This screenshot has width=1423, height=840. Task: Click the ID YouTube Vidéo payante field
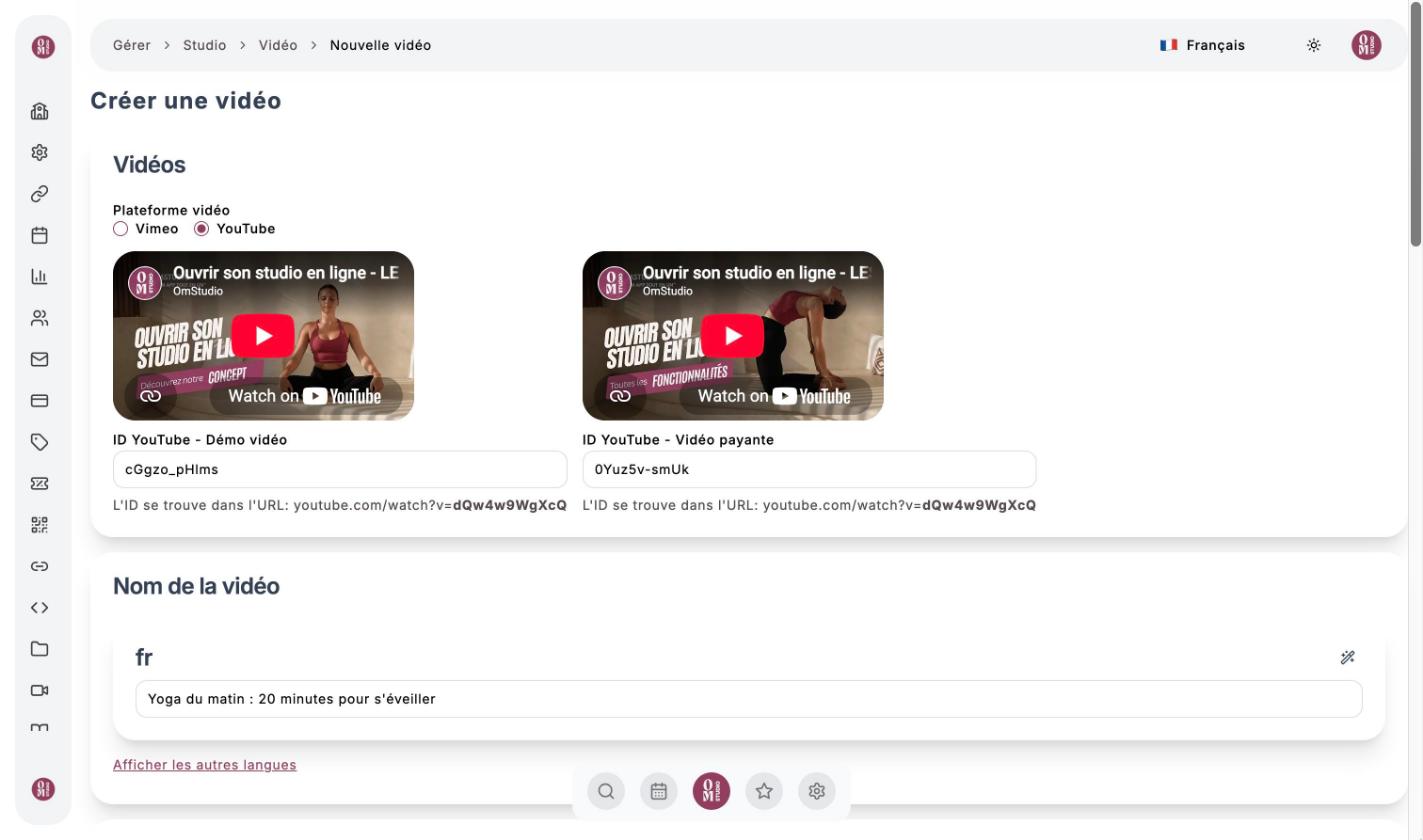(809, 469)
